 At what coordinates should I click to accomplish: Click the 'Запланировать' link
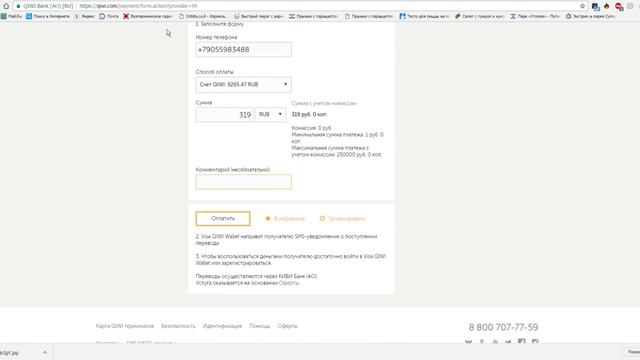tap(347, 219)
